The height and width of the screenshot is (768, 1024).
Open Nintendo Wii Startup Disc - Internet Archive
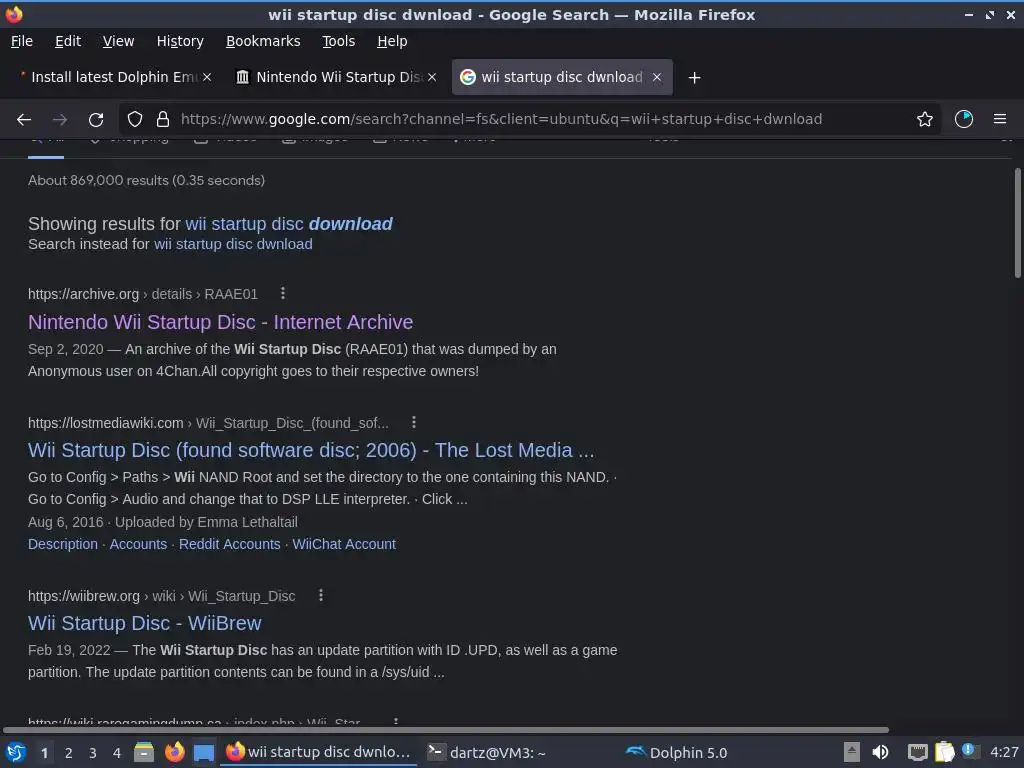[x=221, y=322]
